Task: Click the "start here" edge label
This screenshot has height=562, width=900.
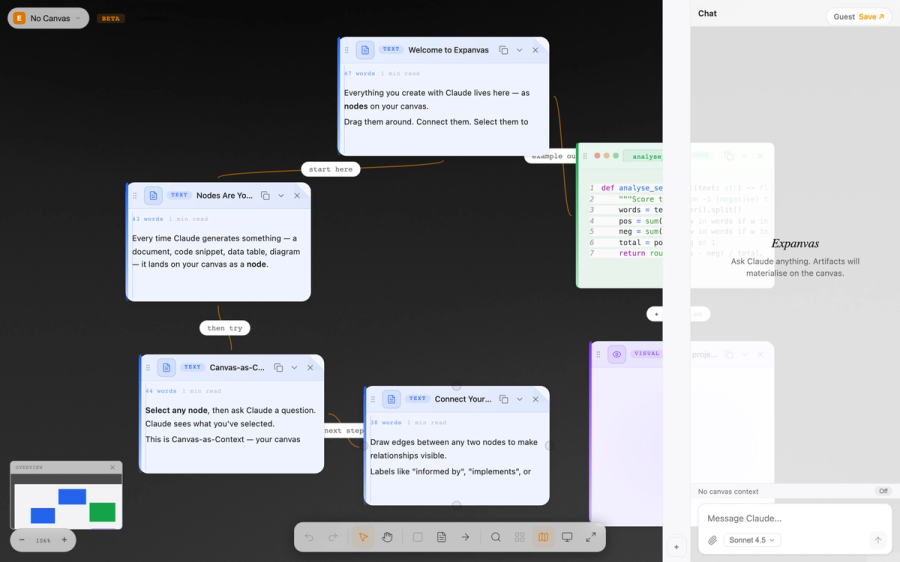Action: pos(331,169)
